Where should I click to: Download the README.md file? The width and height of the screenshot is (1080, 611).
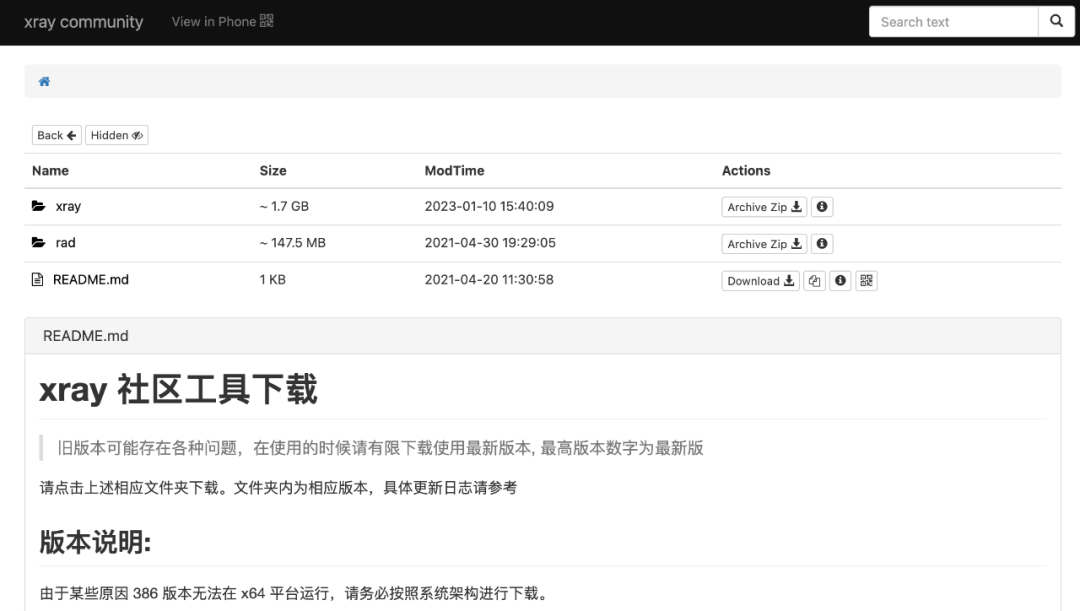(x=759, y=281)
